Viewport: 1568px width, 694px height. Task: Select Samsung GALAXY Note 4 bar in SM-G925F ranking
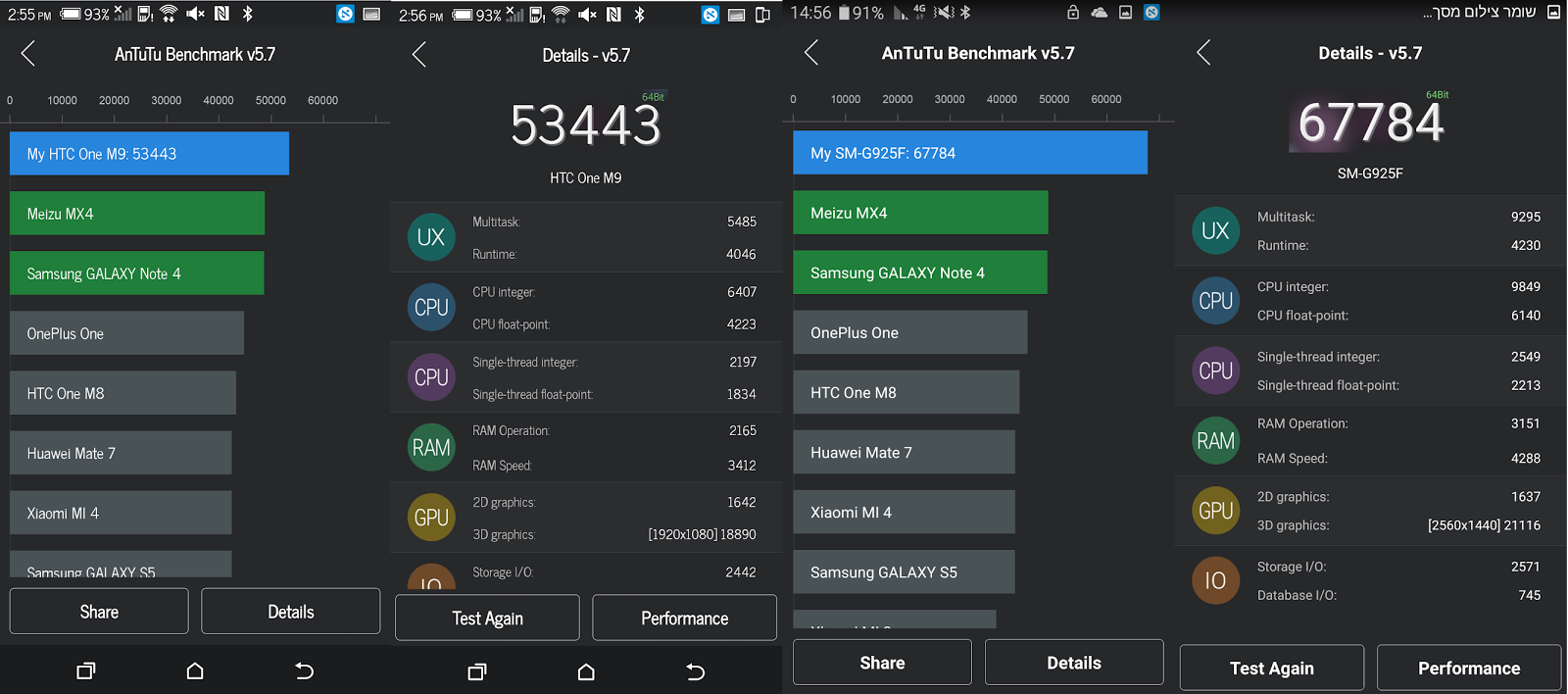[920, 273]
